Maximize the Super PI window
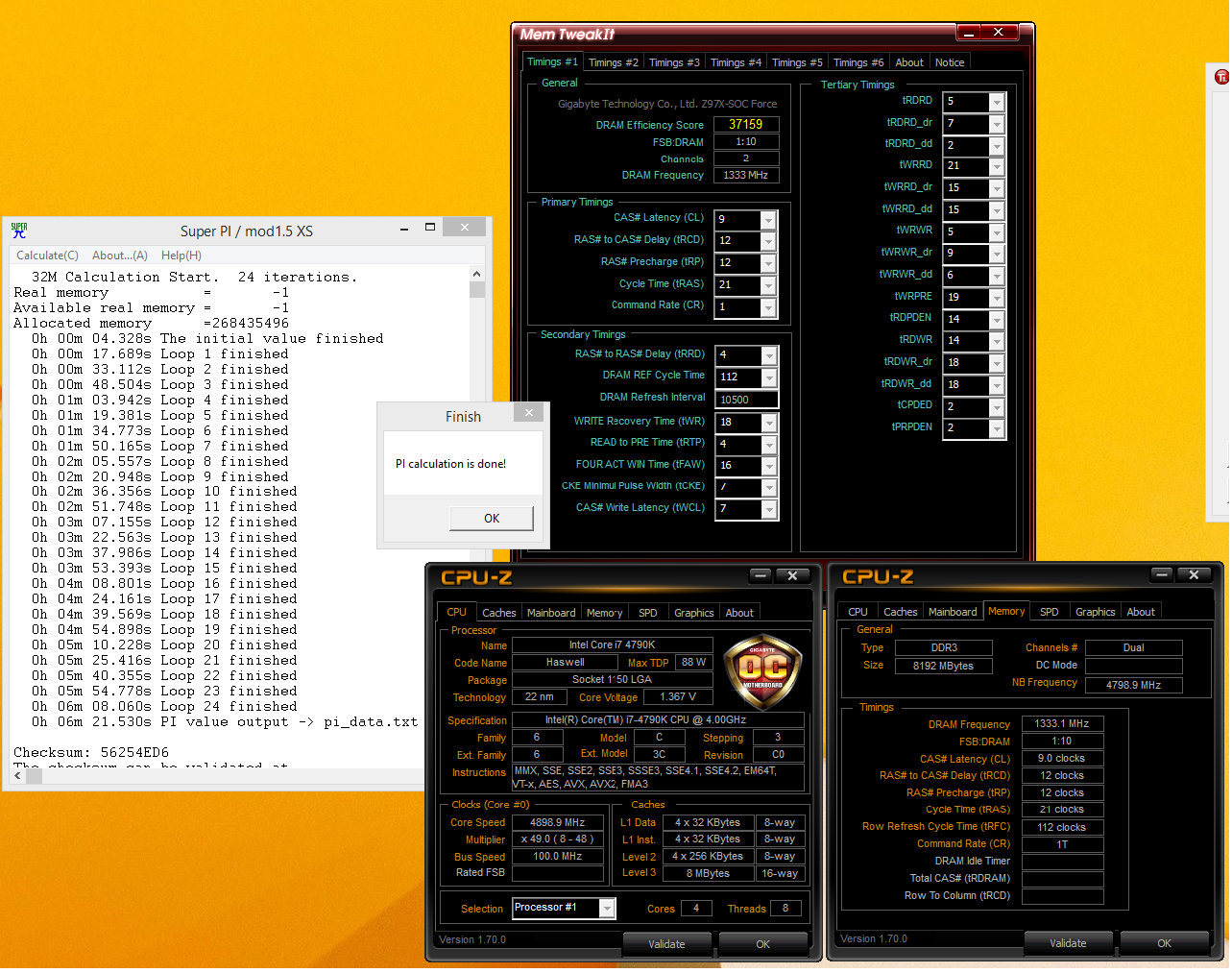 430,228
